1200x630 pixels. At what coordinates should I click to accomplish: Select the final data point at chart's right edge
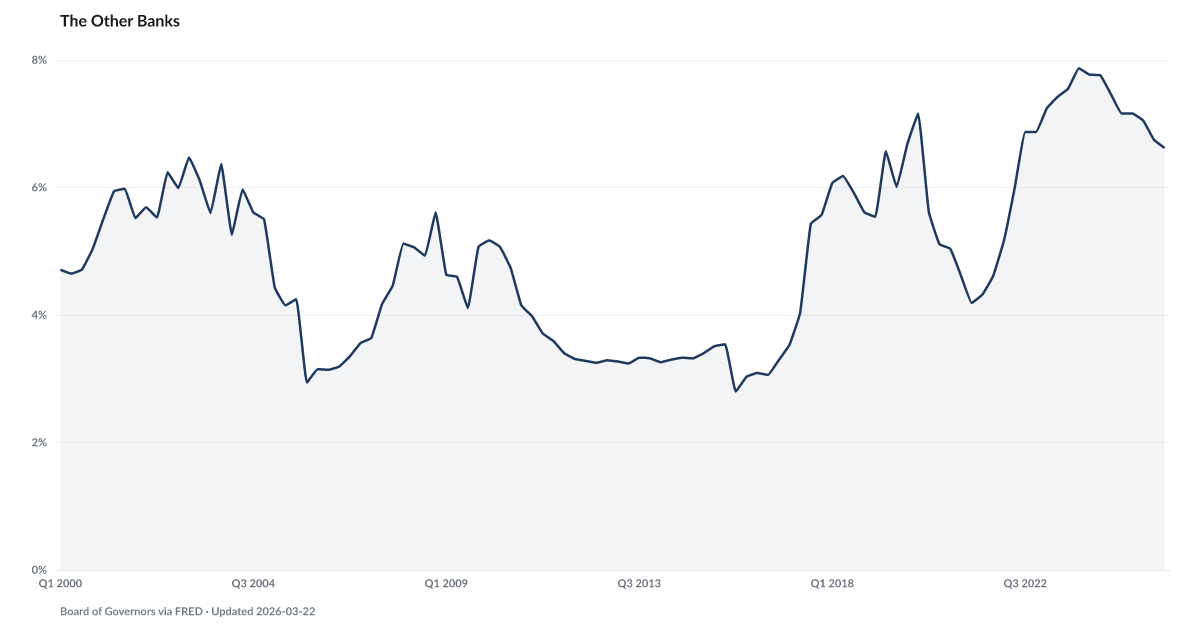(1165, 147)
